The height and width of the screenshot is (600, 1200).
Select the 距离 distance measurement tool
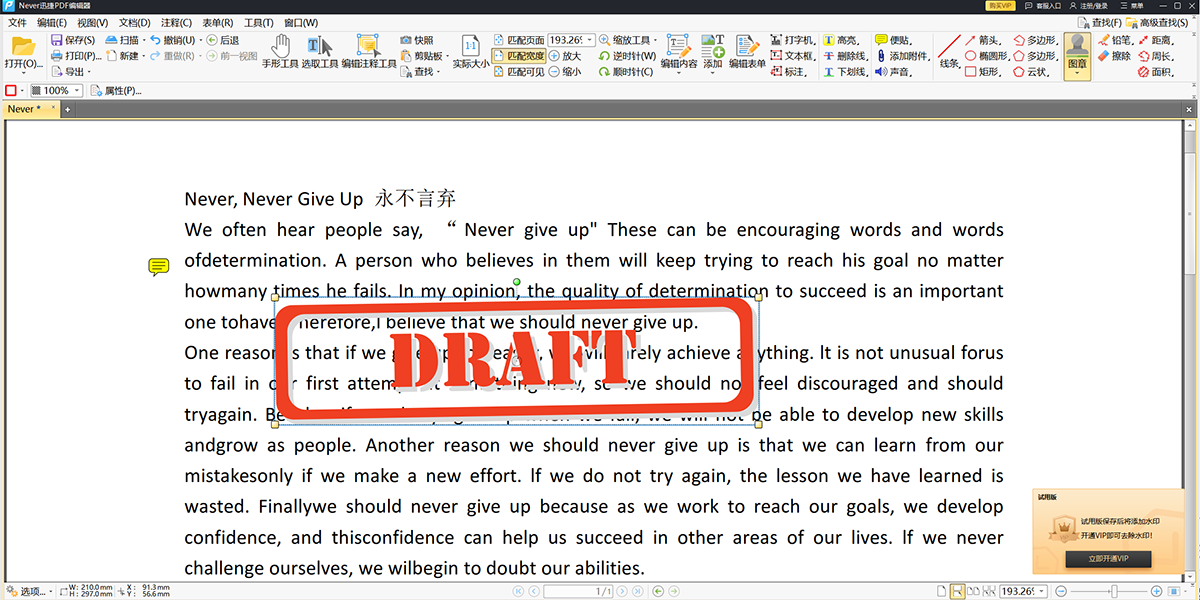(x=1161, y=41)
